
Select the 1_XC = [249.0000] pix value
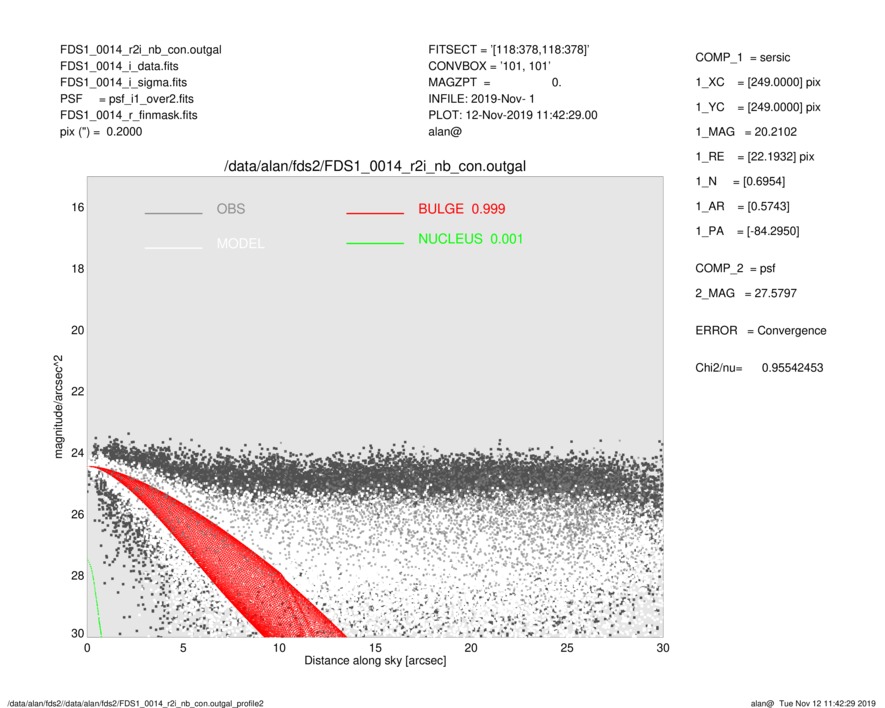tap(757, 82)
